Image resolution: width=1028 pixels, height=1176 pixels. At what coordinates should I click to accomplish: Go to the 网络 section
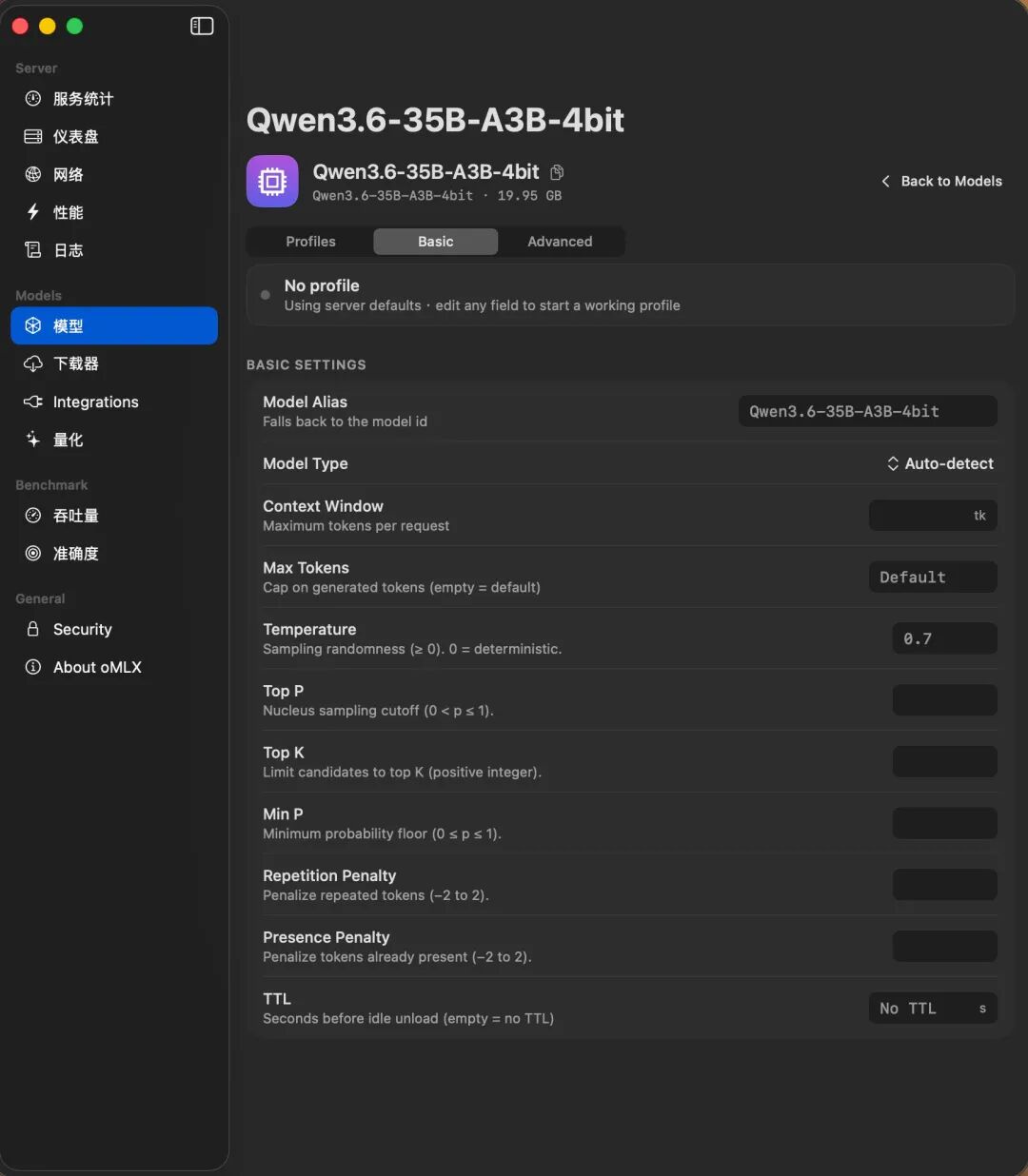coord(114,174)
